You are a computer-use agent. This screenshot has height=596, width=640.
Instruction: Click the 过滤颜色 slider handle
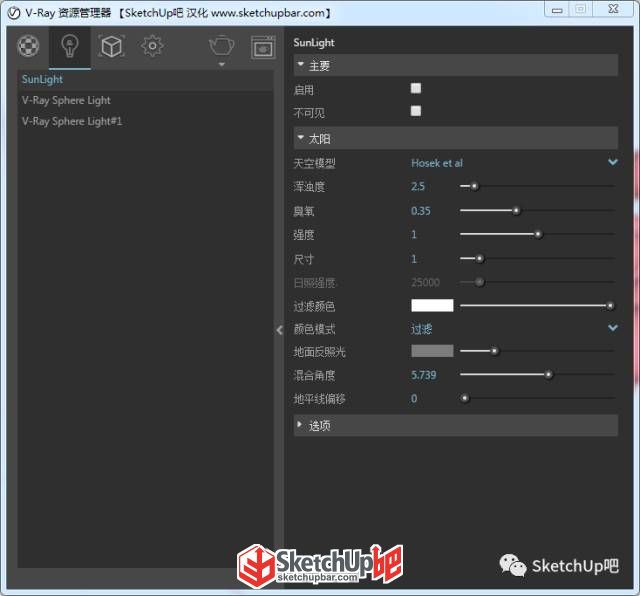click(x=610, y=306)
